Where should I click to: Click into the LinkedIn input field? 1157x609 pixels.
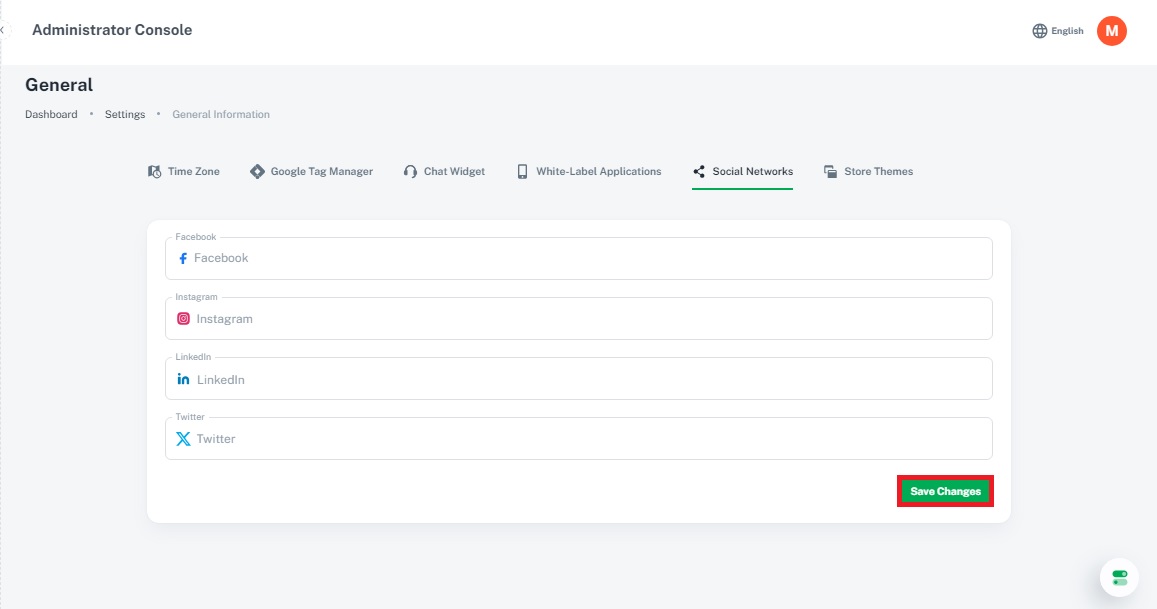590,380
